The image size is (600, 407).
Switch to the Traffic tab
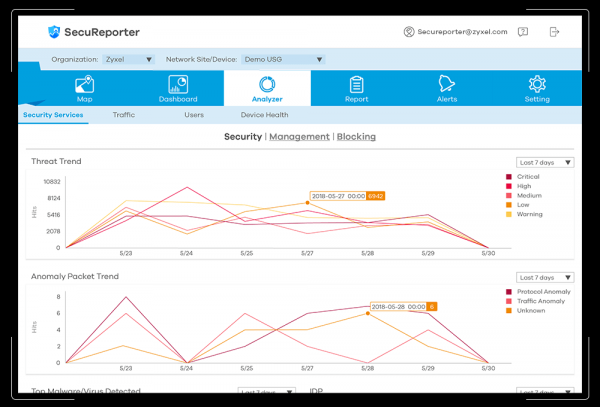[124, 115]
